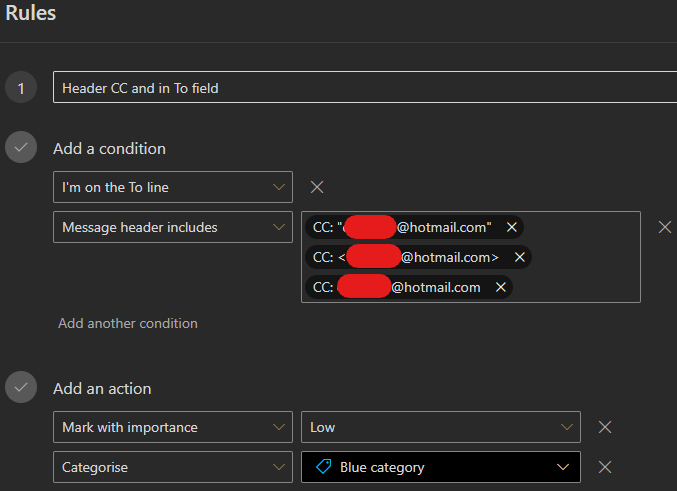Delete the 'Message header includes' condition row
This screenshot has height=491, width=677.
(665, 227)
